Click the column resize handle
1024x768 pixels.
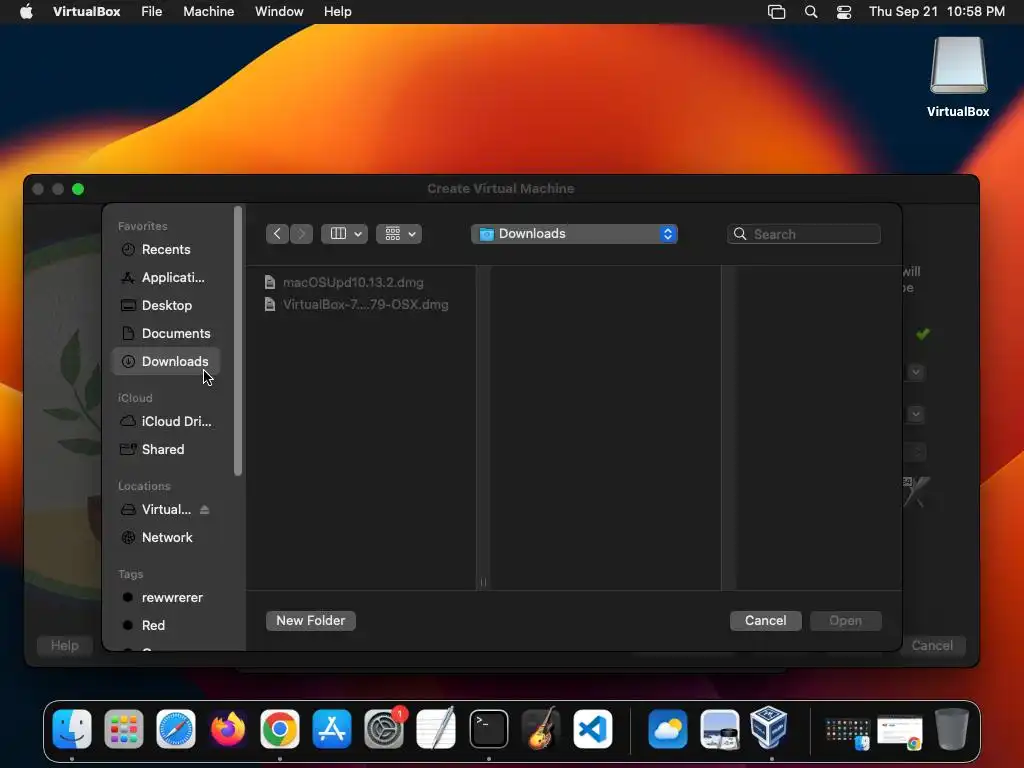(483, 582)
